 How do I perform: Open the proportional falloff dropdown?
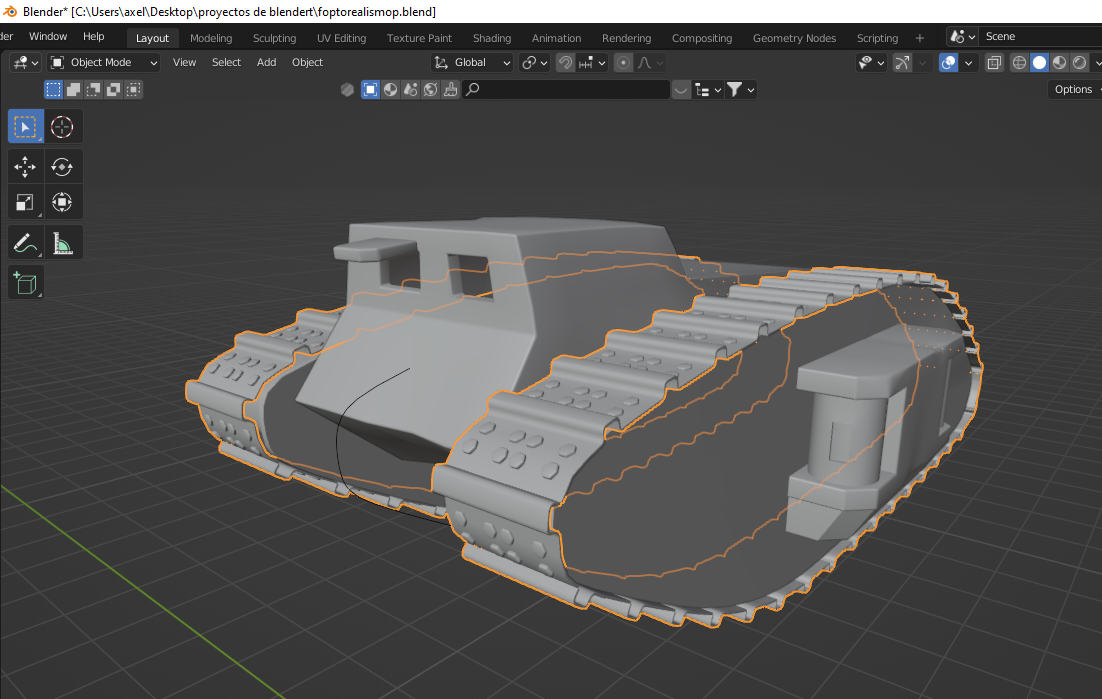(x=650, y=63)
